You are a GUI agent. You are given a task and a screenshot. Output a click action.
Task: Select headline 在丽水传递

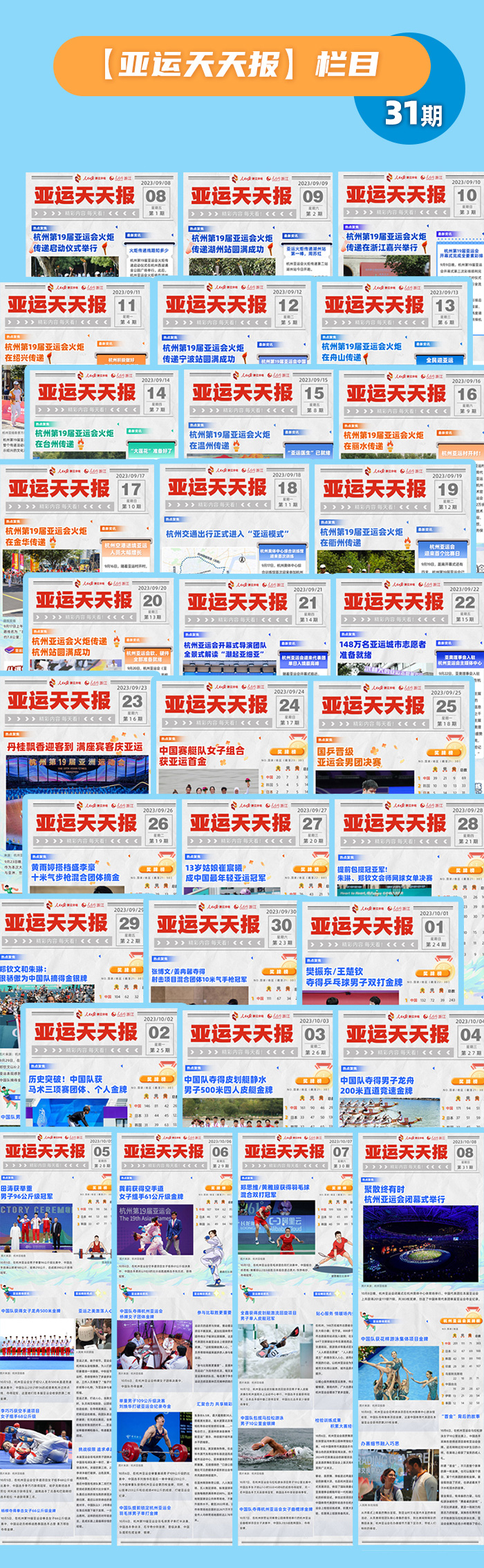[x=363, y=446]
